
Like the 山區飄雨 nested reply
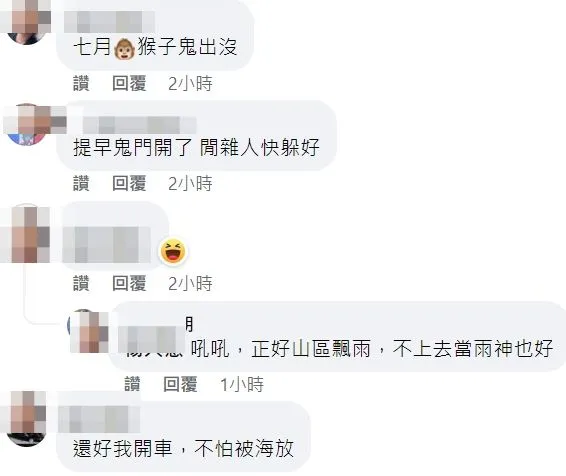pyautogui.click(x=132, y=384)
